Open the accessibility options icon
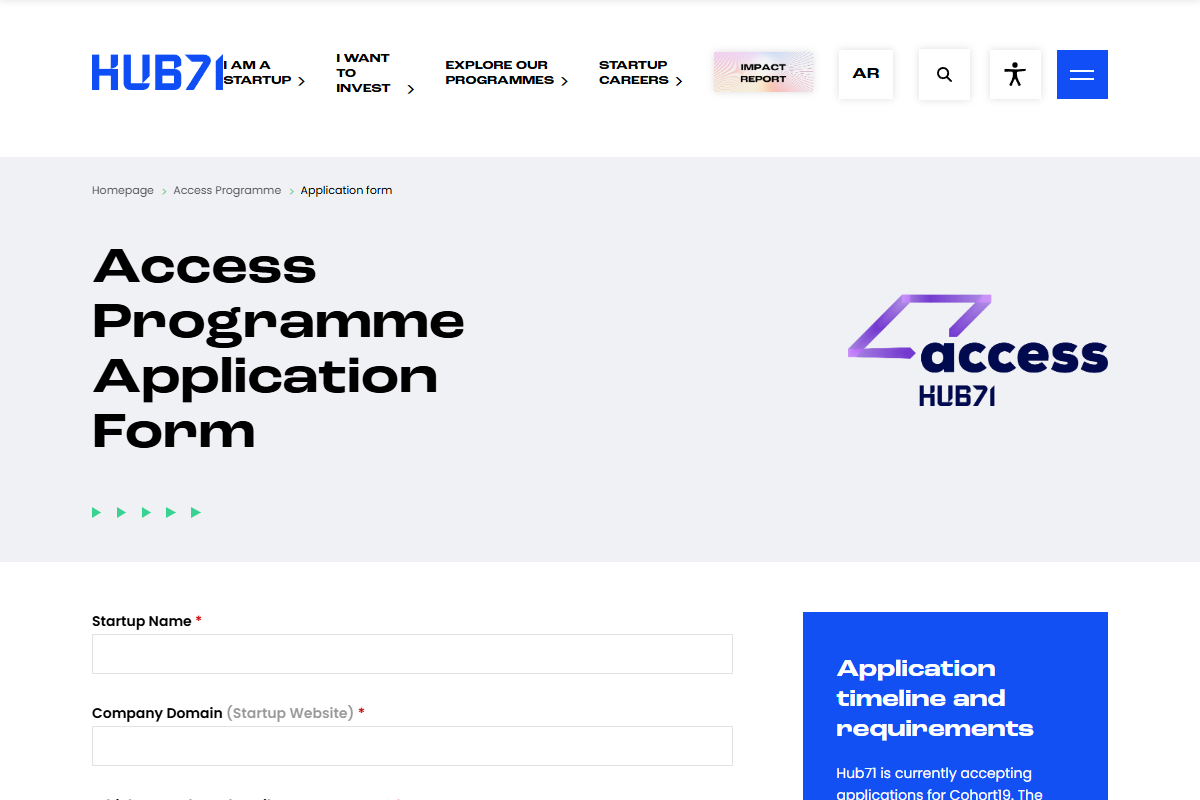The width and height of the screenshot is (1200, 800). [x=1015, y=74]
